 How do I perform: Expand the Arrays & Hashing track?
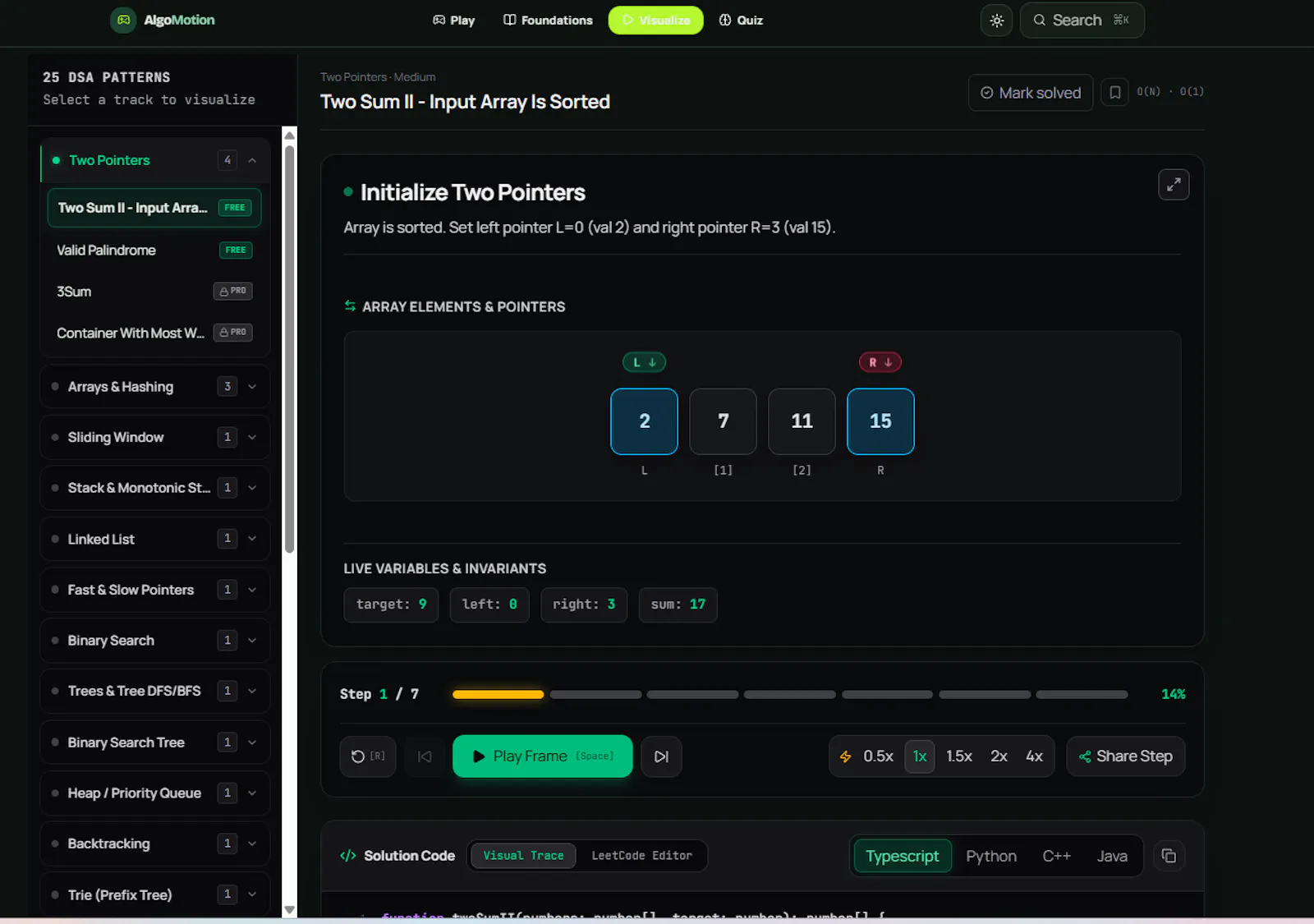click(x=154, y=386)
